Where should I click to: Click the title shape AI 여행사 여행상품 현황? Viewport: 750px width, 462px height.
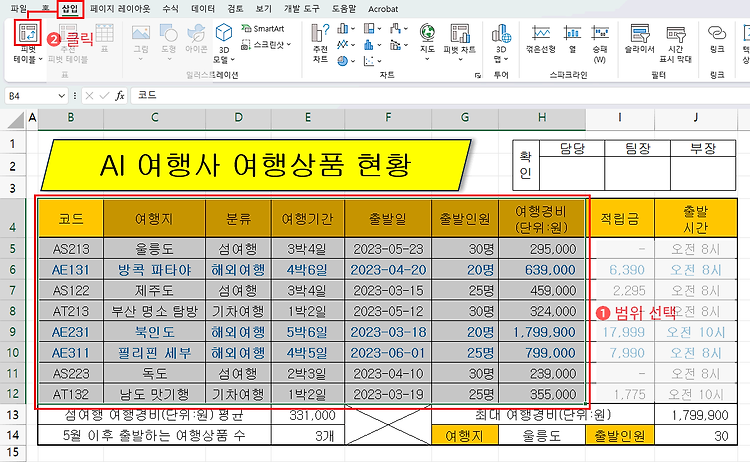pyautogui.click(x=256, y=165)
